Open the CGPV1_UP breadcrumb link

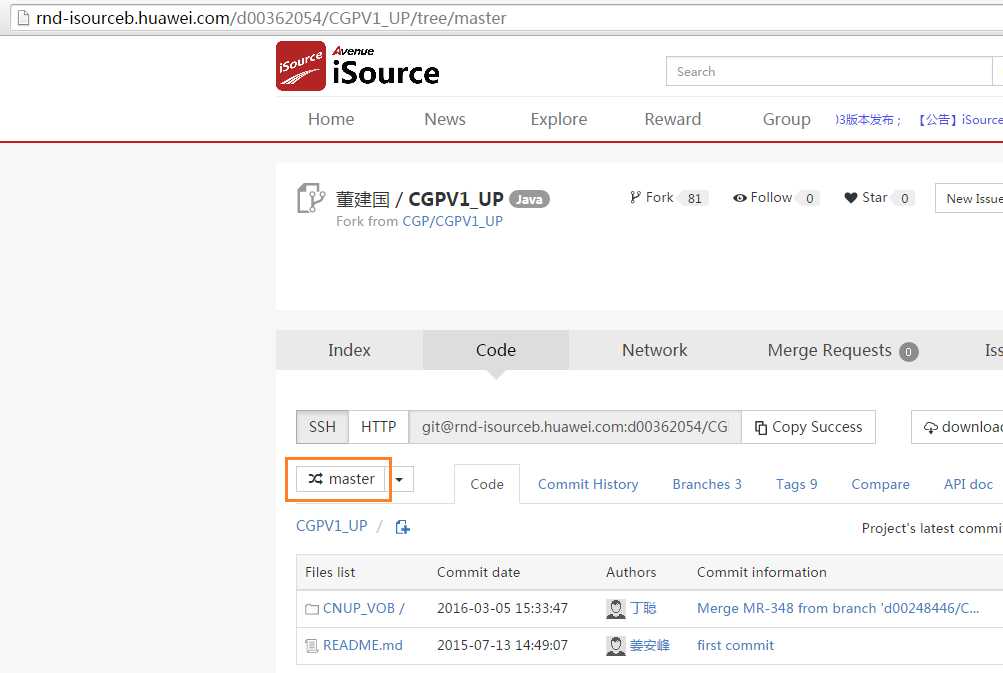331,526
